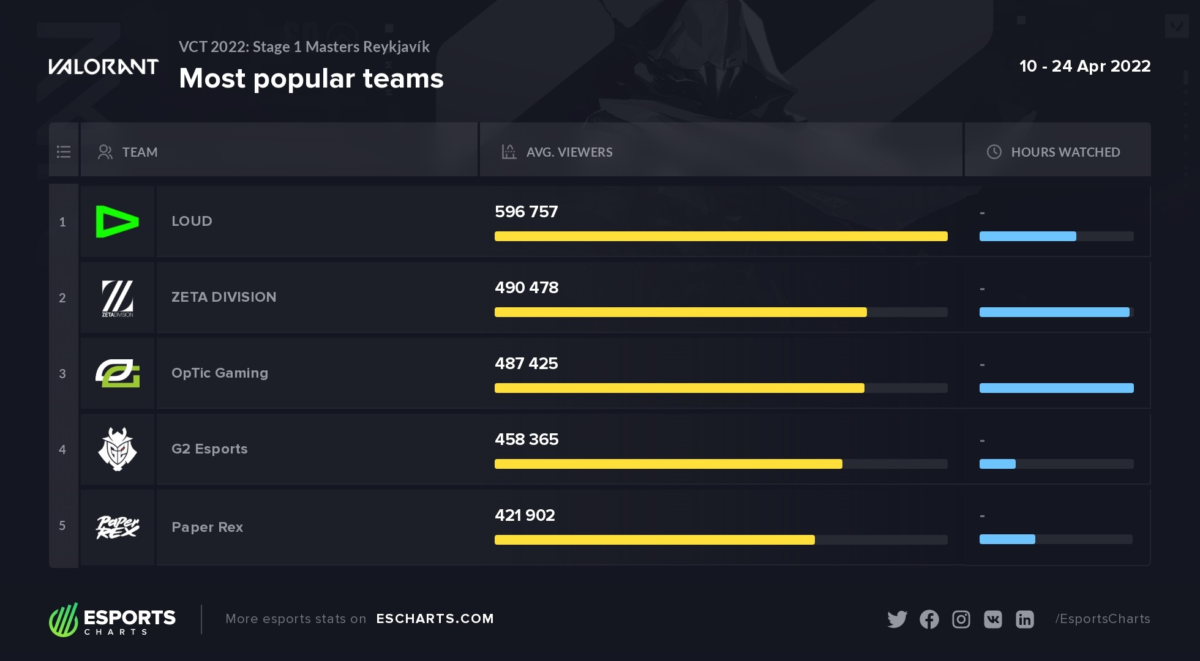Click the ZETA DIVISION team logo
Screen dimensions: 1200x661
click(x=117, y=298)
